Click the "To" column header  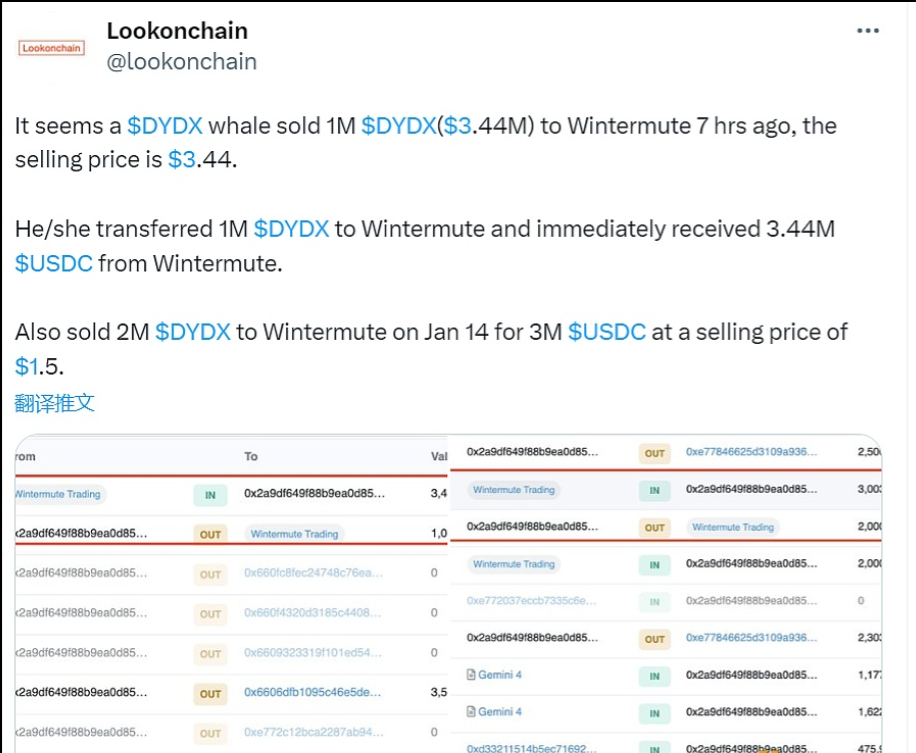tap(251, 456)
